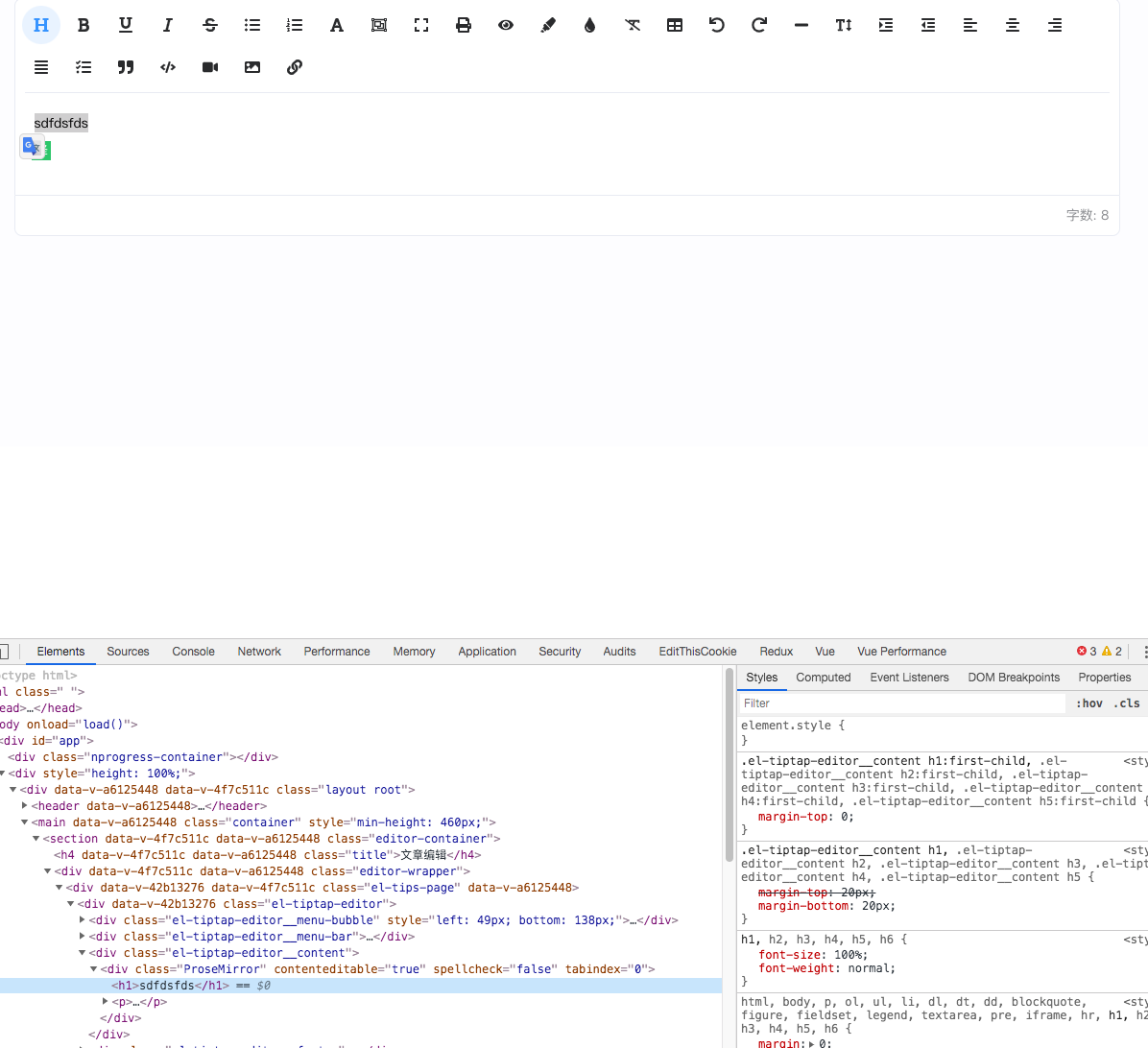Open the heading level dropdown
Image resolution: width=1148 pixels, height=1048 pixels.
pyautogui.click(x=41, y=25)
